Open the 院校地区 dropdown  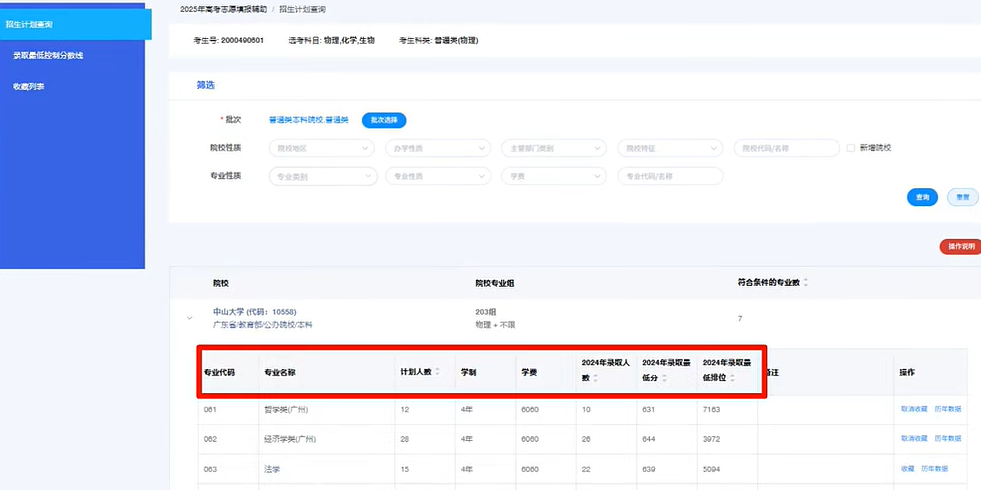pyautogui.click(x=322, y=148)
